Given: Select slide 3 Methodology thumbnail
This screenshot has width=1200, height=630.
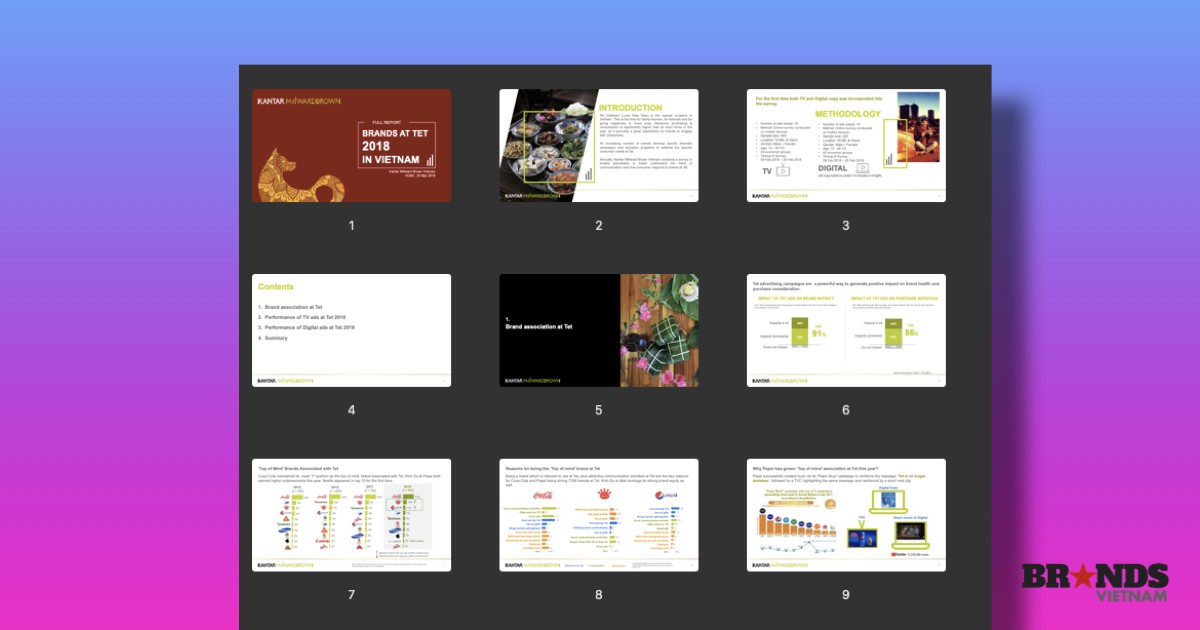Looking at the screenshot, I should [846, 145].
